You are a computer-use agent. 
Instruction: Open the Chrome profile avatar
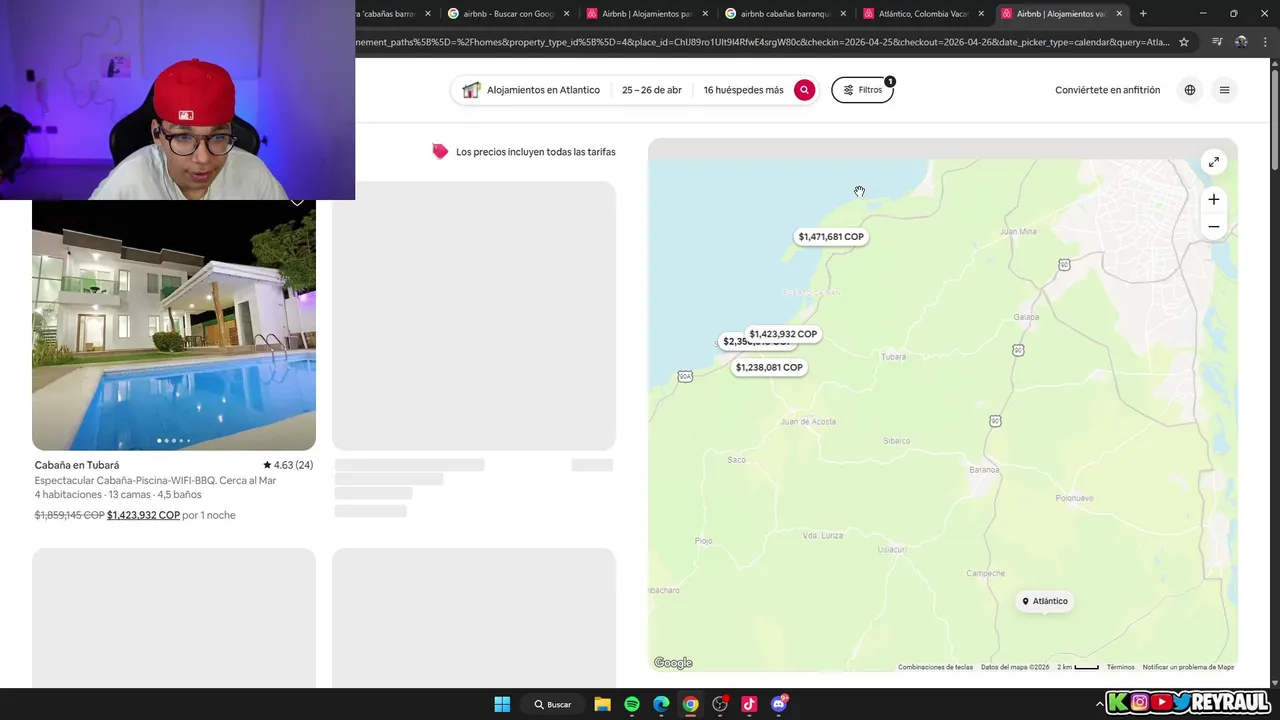1241,42
